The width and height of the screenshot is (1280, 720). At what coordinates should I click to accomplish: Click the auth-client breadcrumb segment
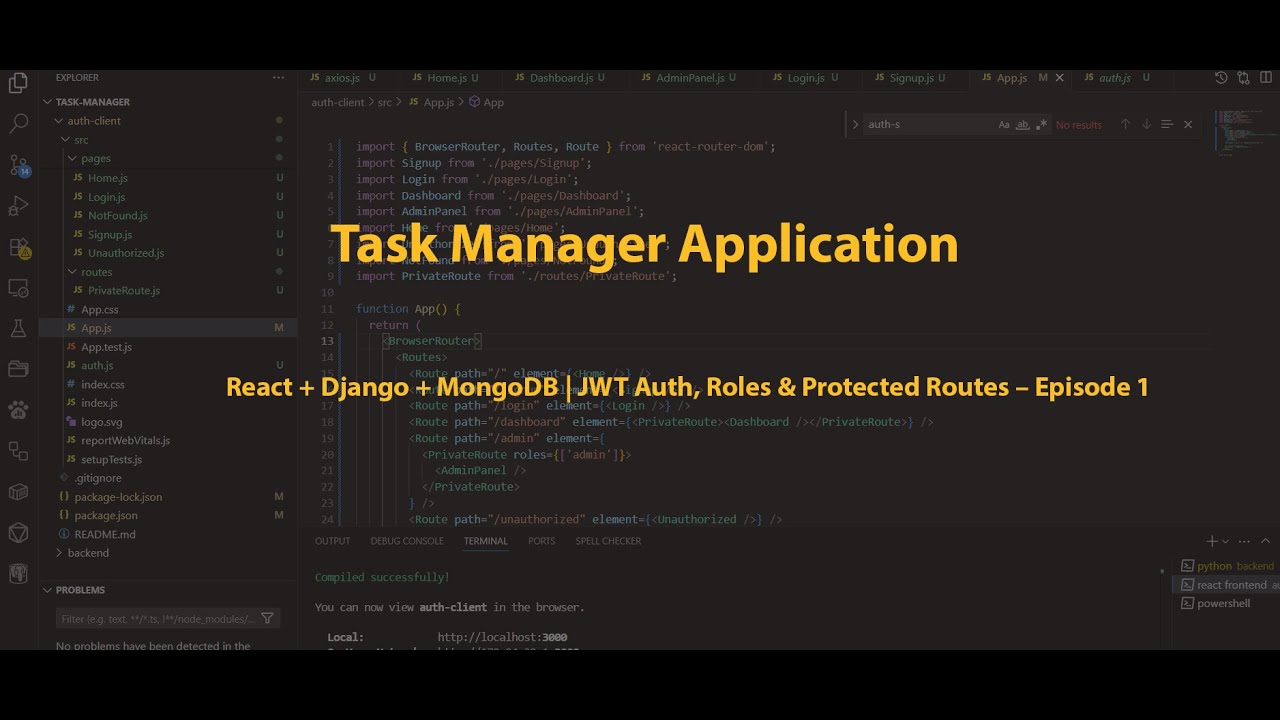pos(338,102)
